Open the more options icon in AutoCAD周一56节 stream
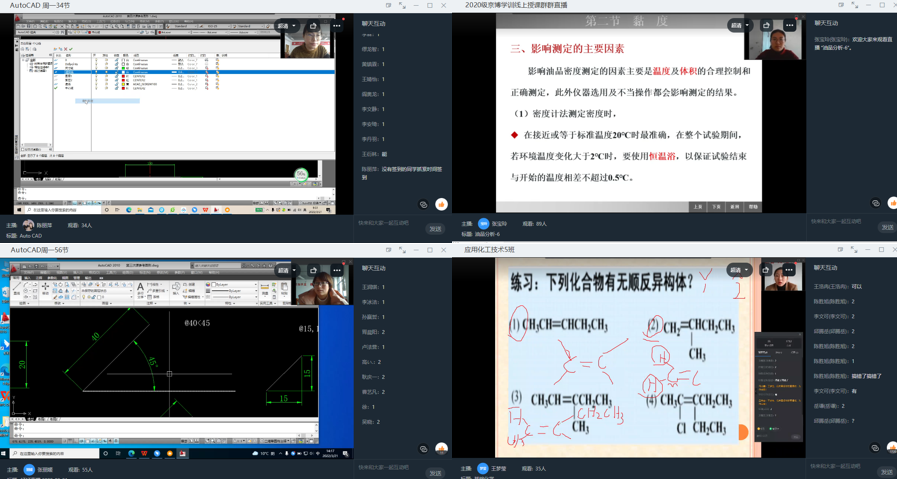Image resolution: width=897 pixels, height=479 pixels. point(337,270)
